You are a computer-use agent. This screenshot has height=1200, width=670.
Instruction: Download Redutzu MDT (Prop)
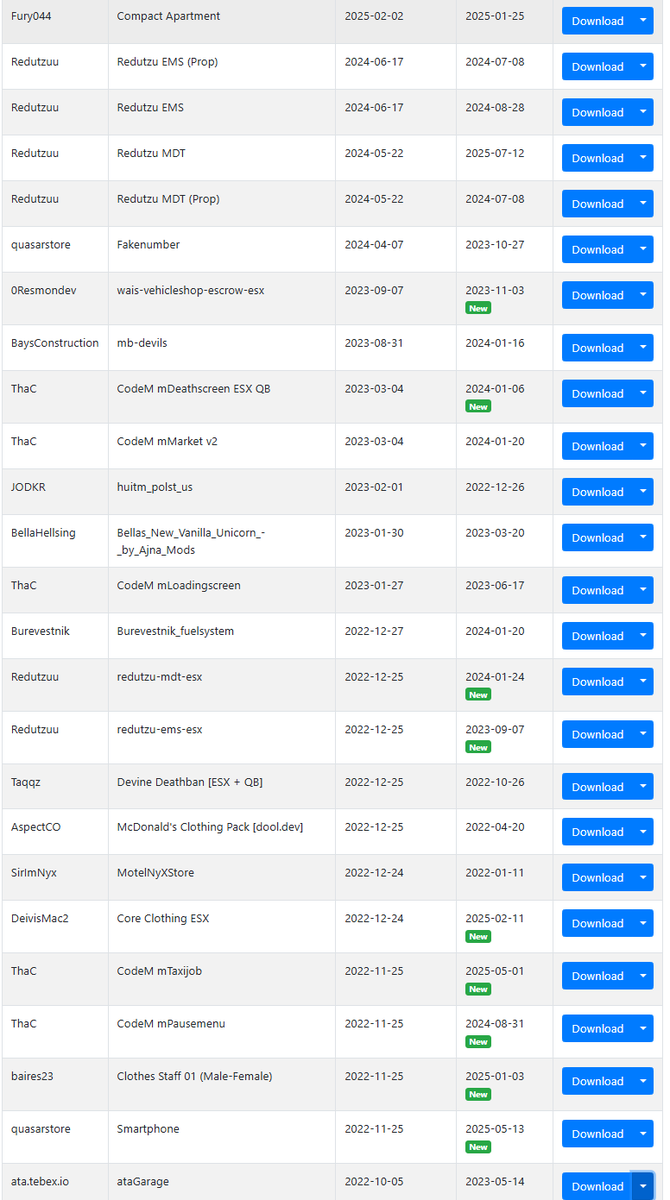point(597,204)
